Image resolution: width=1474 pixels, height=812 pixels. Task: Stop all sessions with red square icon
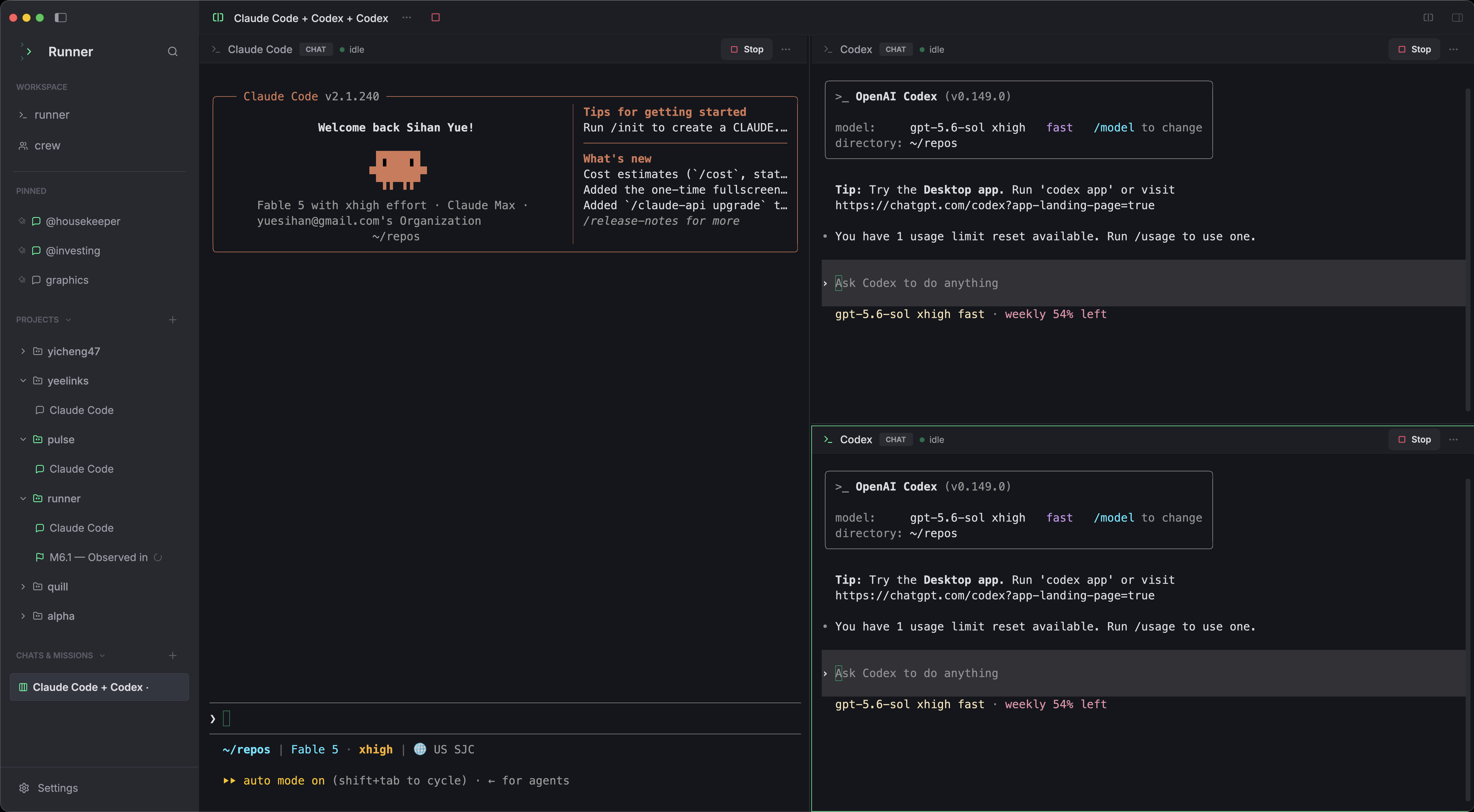(435, 18)
